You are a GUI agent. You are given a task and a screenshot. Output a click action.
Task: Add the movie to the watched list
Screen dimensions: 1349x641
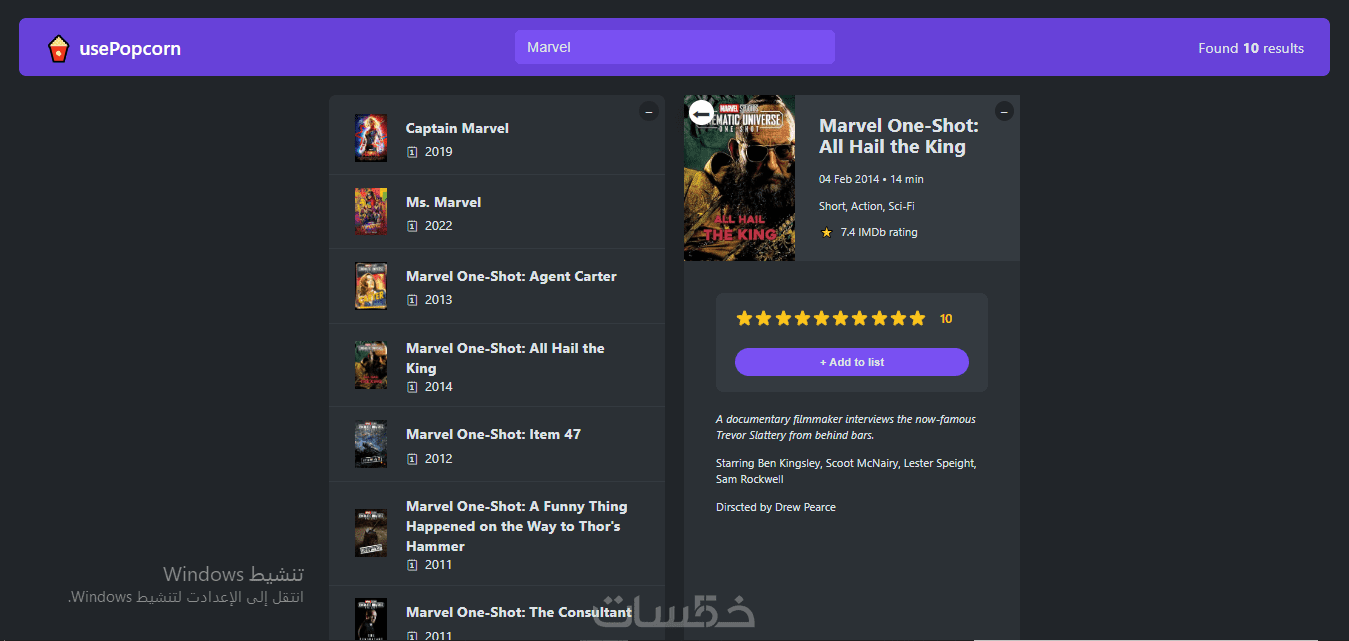(852, 362)
